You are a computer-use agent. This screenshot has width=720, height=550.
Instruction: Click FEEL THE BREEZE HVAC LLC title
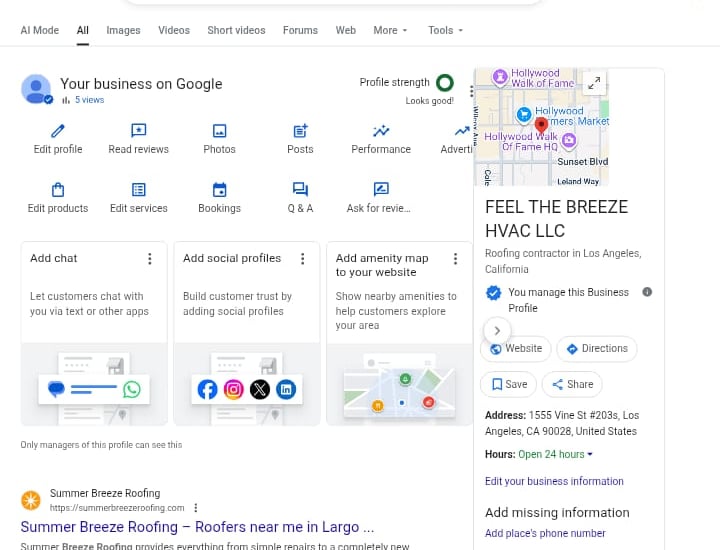point(557,219)
